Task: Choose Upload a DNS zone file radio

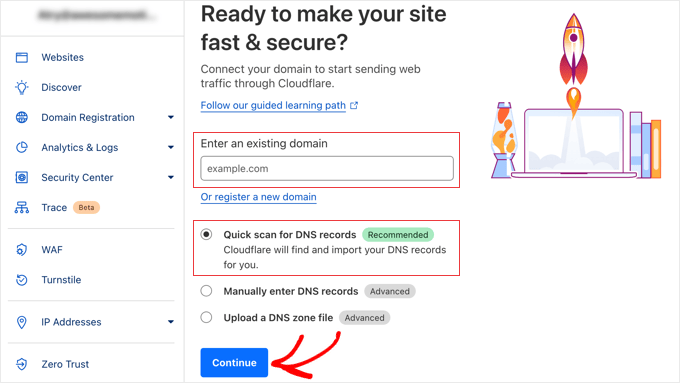Action: tap(206, 318)
